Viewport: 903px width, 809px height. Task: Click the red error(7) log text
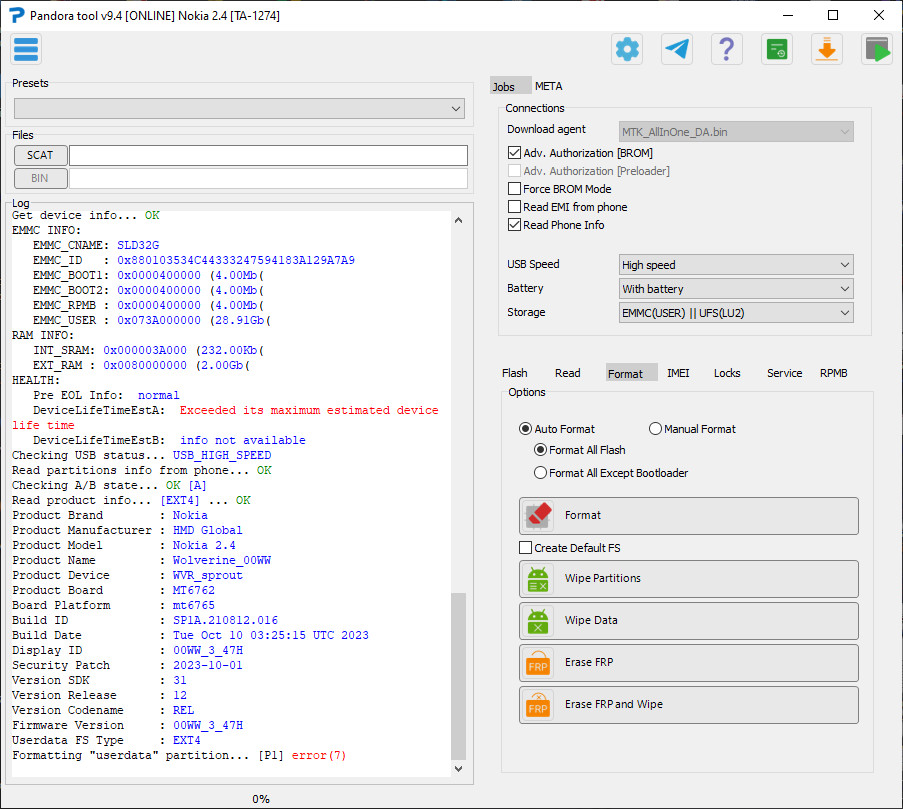318,755
